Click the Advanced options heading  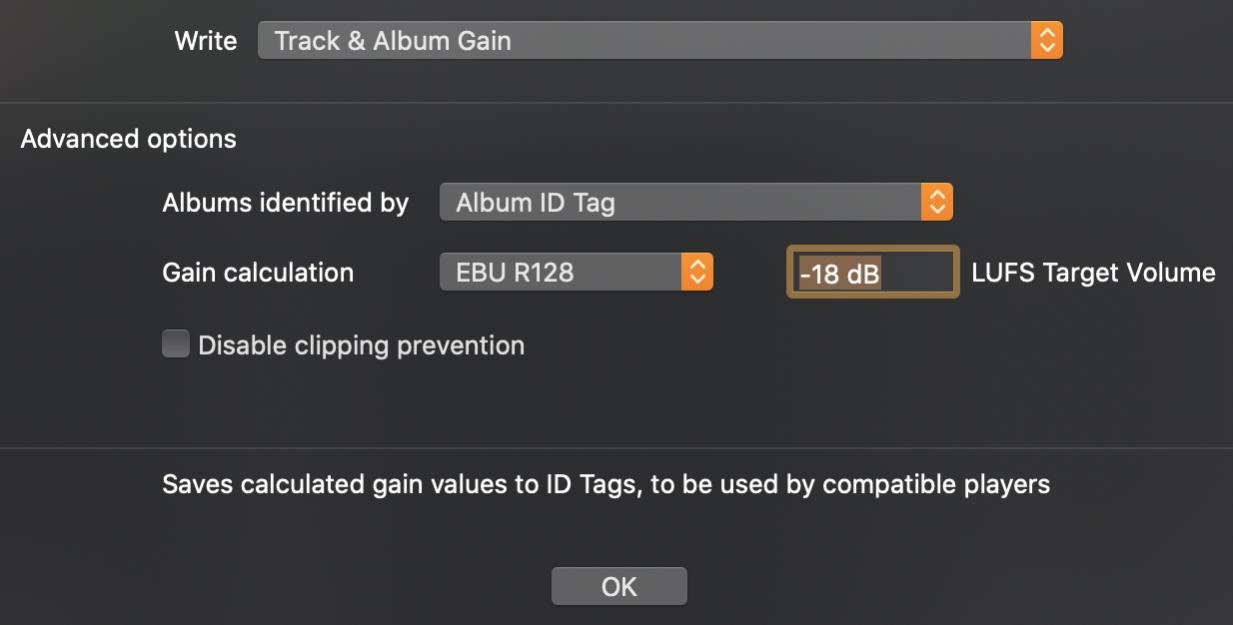click(129, 139)
